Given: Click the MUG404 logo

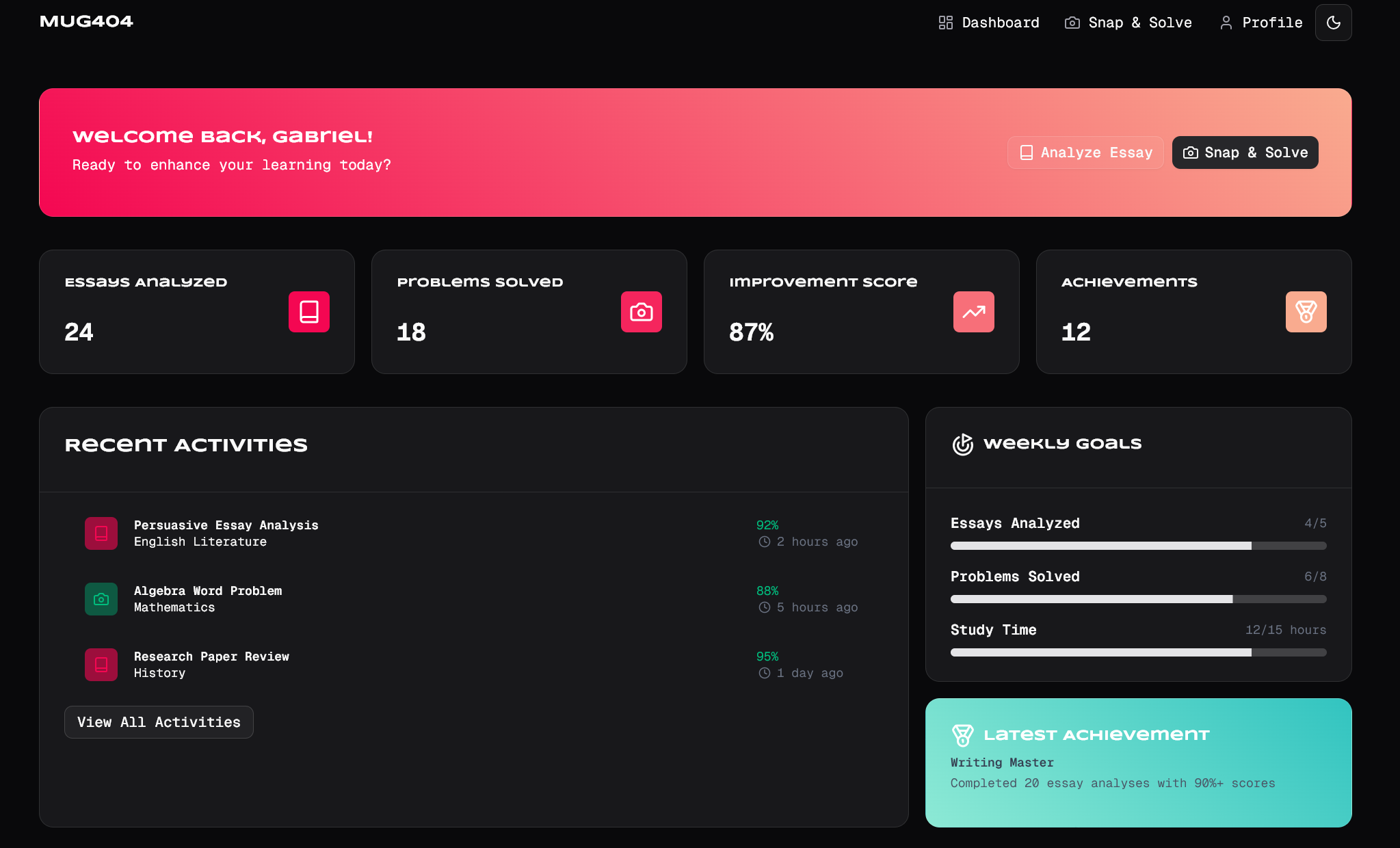Looking at the screenshot, I should 86,21.
